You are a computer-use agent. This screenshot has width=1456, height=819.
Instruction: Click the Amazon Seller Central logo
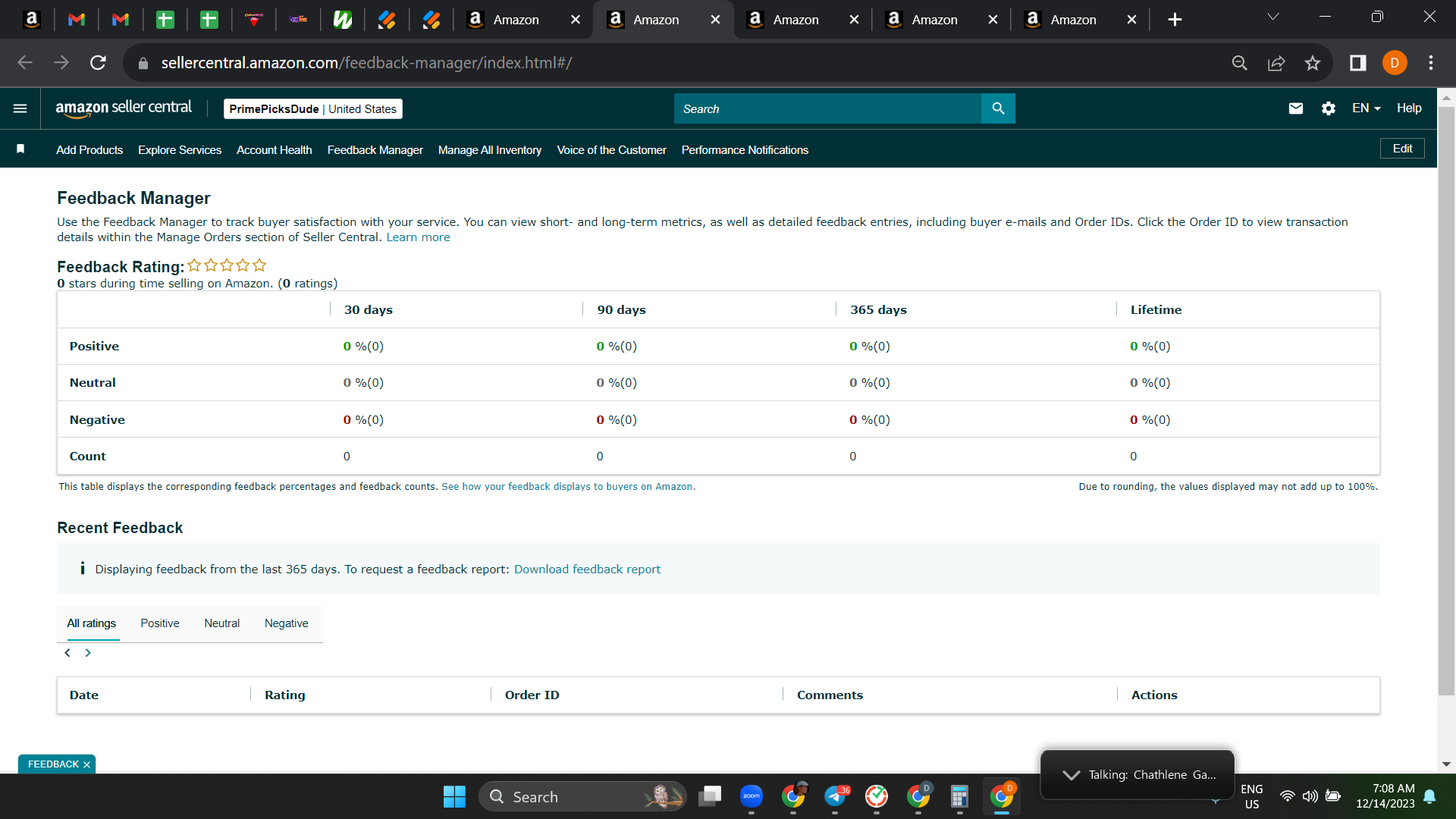tap(124, 108)
